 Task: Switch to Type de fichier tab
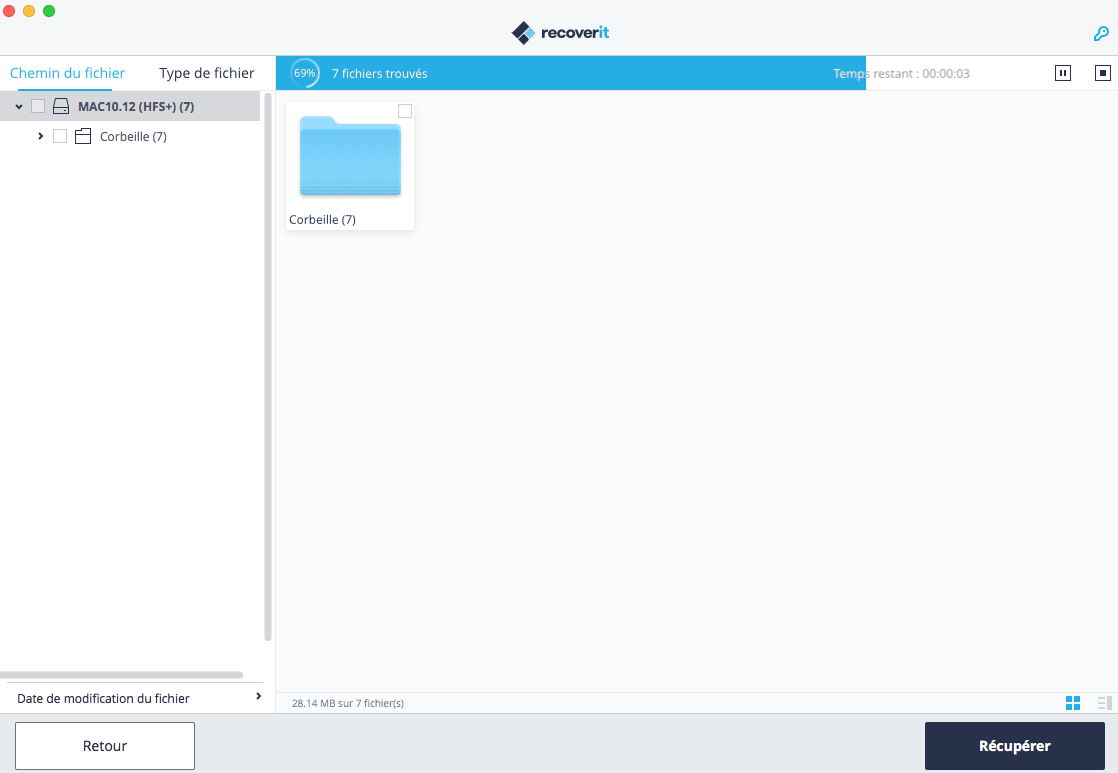[207, 73]
